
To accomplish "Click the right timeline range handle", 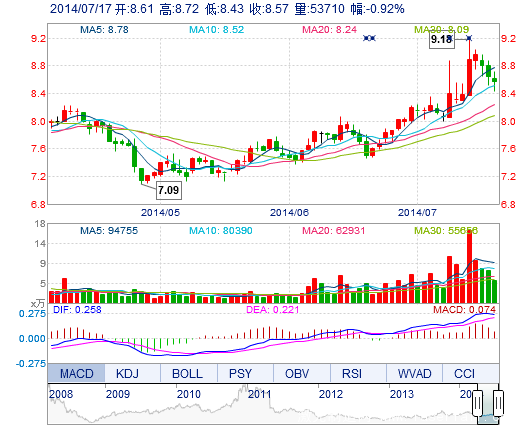I will 498,403.
